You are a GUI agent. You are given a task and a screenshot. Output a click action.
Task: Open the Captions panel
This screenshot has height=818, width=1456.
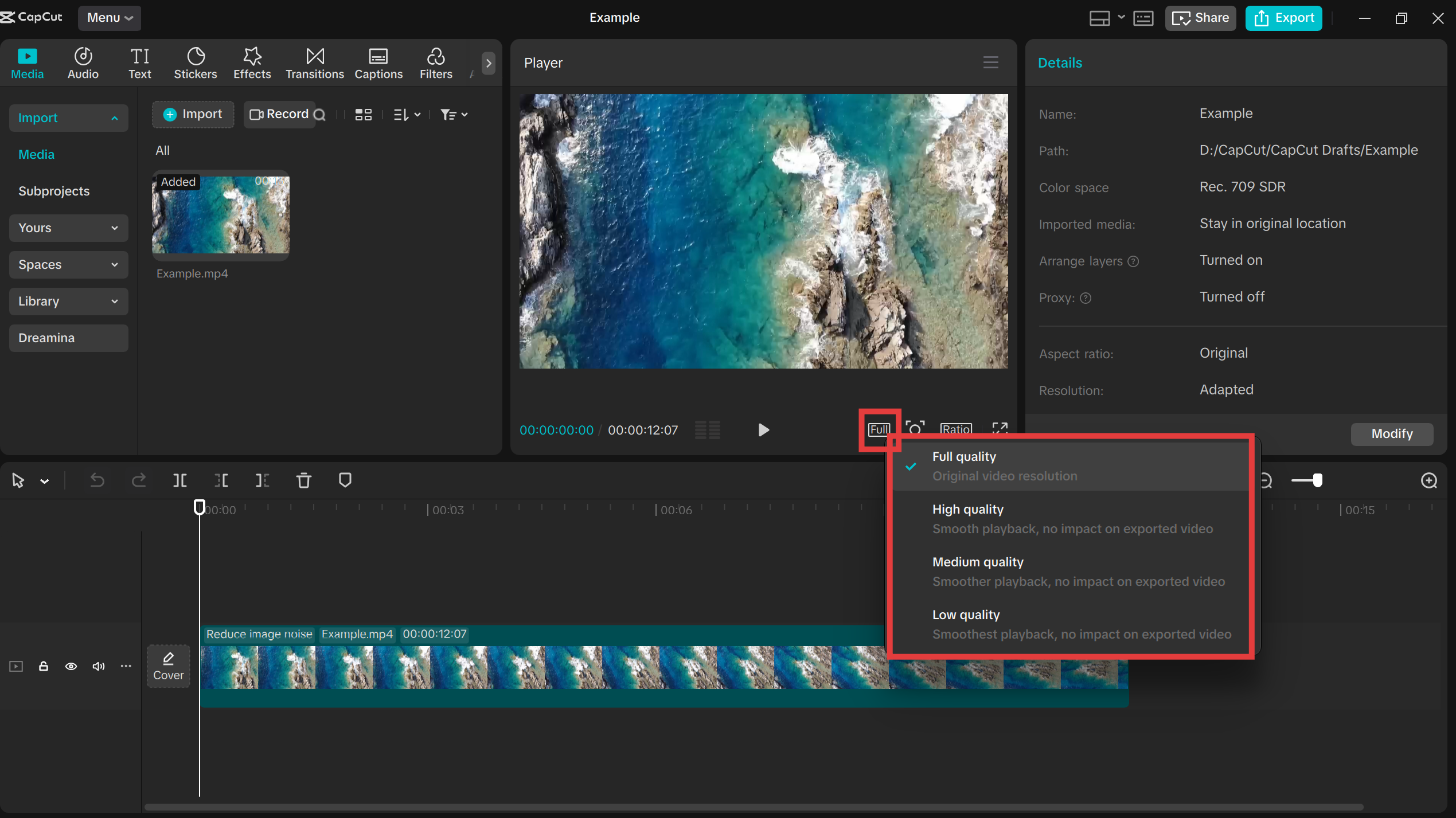click(378, 62)
